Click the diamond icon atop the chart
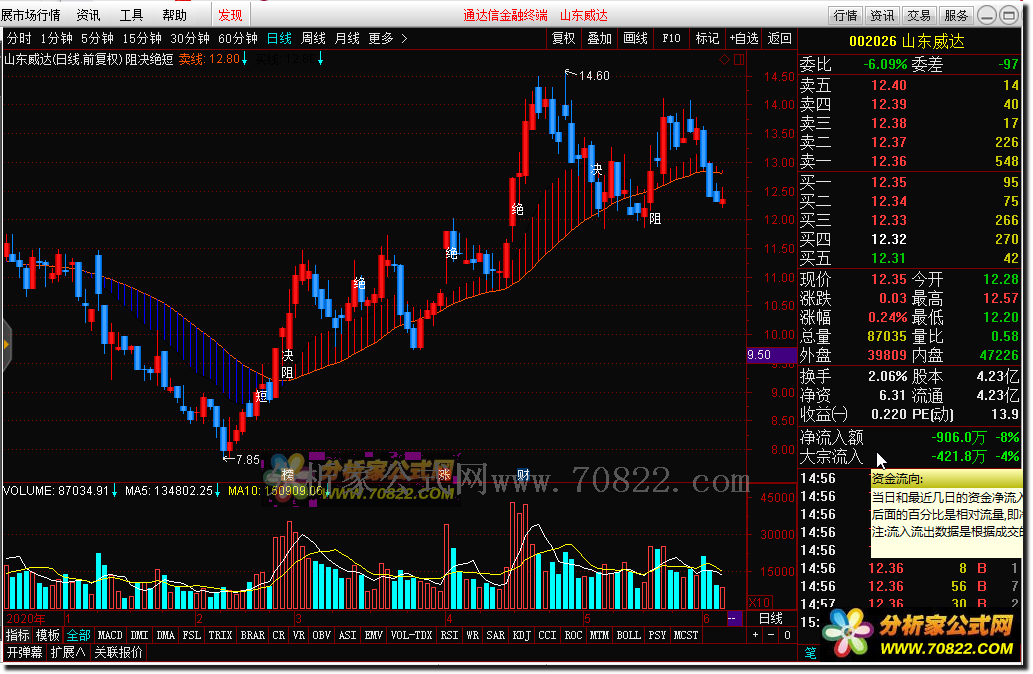This screenshot has width=1033, height=674. (x=724, y=60)
